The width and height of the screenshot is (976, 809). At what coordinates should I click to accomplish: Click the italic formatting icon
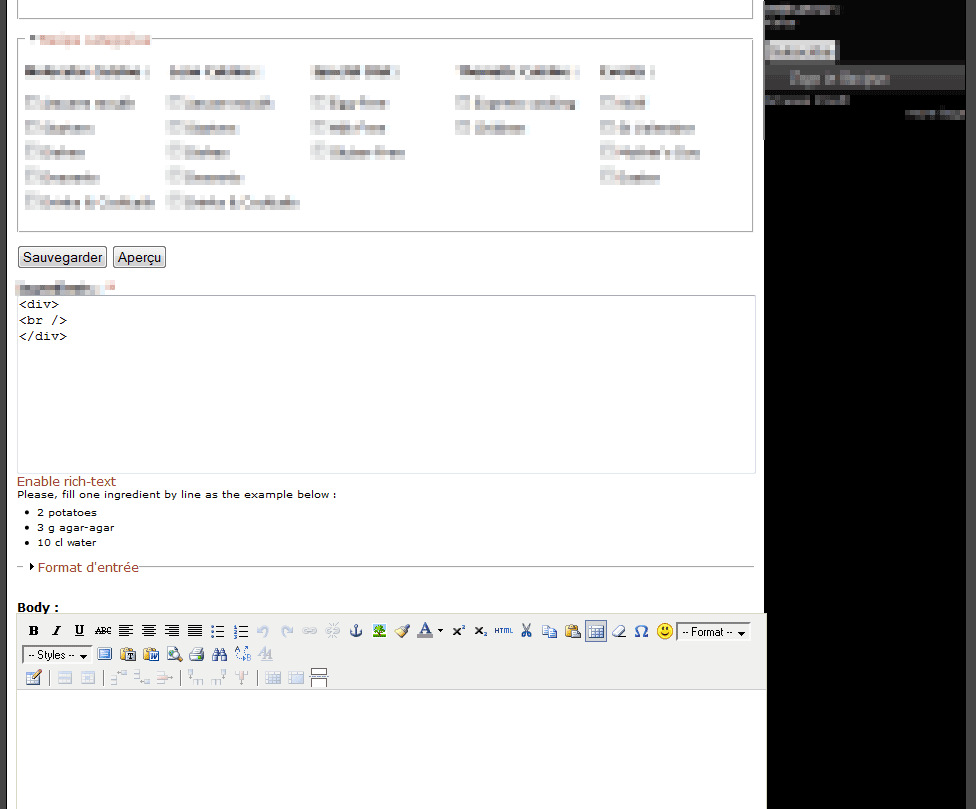56,631
